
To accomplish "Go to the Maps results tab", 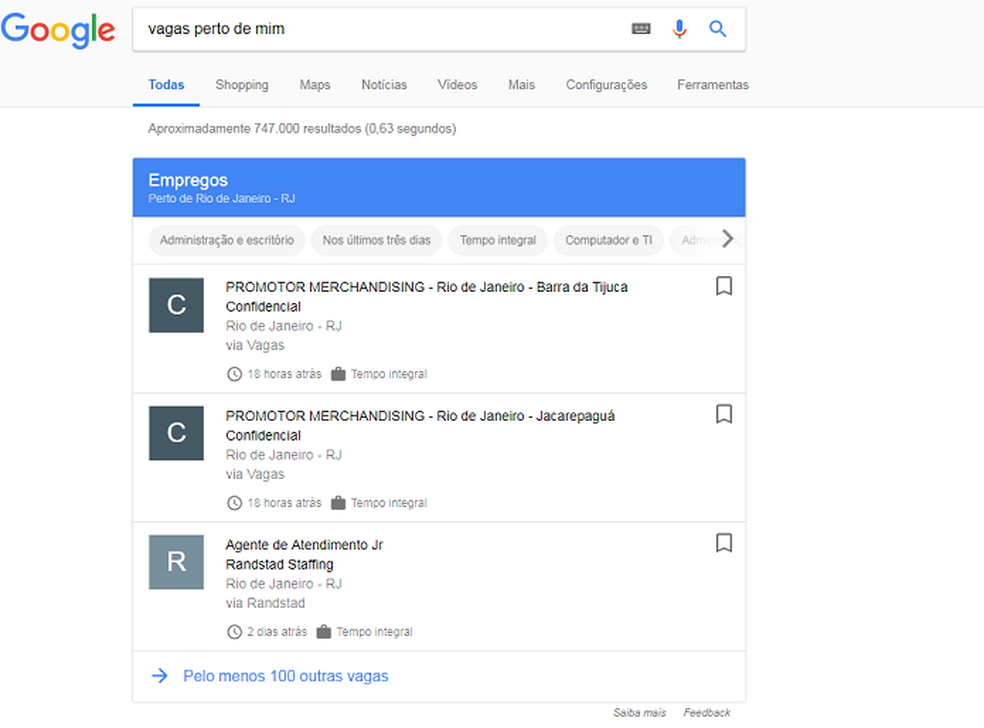I will point(315,85).
